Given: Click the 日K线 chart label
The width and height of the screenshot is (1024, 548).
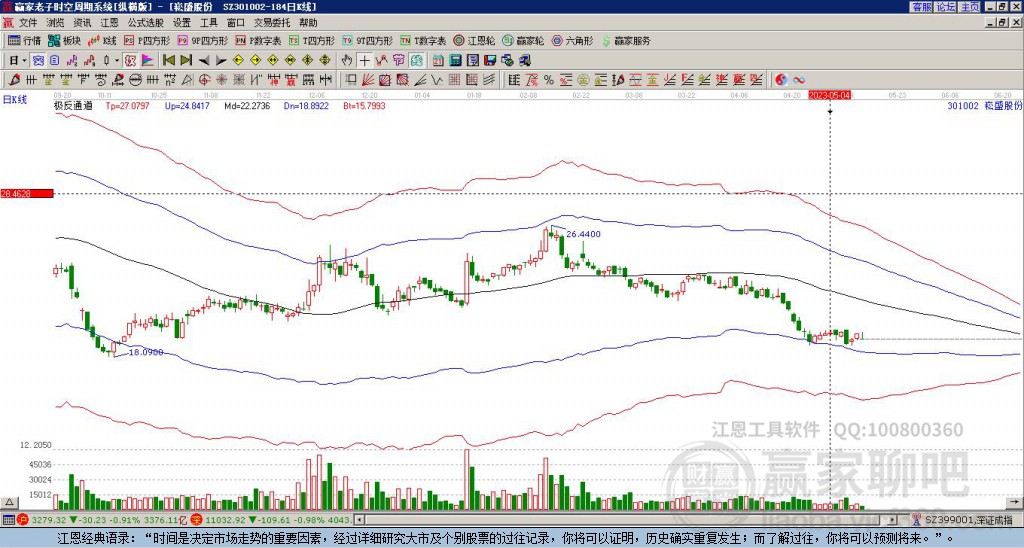Looking at the screenshot, I should [x=14, y=99].
